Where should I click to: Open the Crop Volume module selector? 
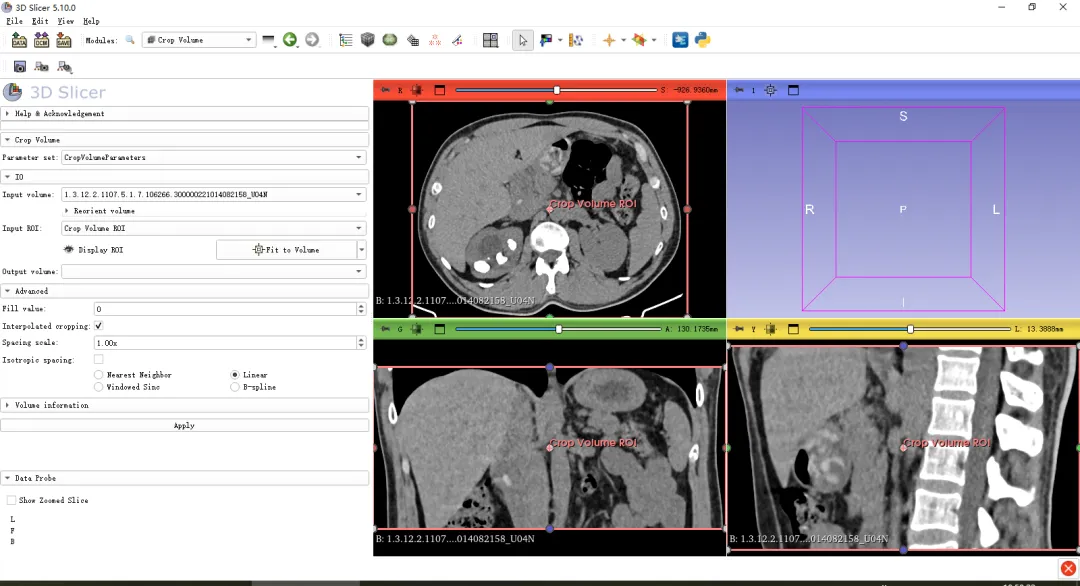pyautogui.click(x=199, y=40)
